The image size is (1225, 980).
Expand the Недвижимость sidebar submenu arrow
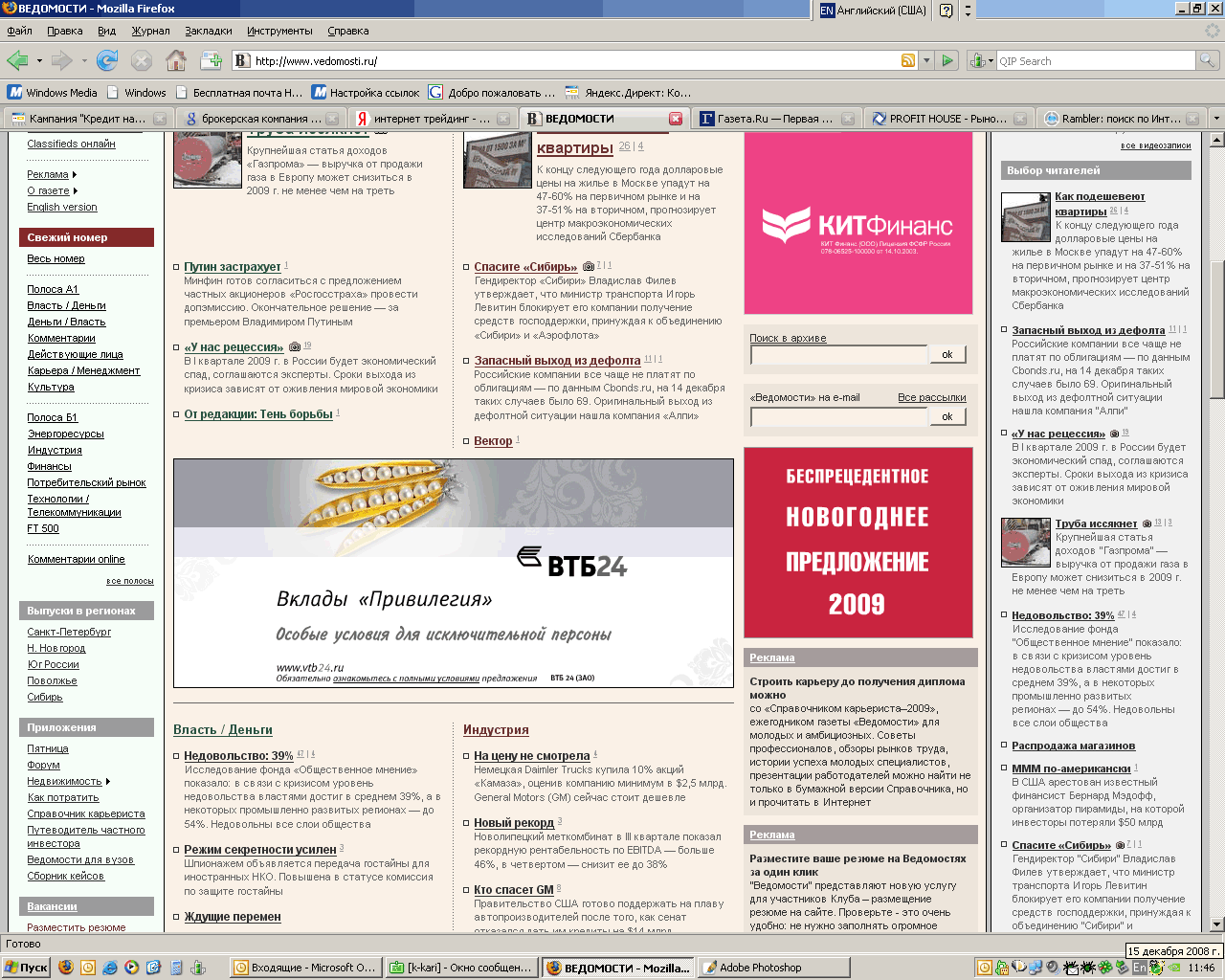coord(108,782)
